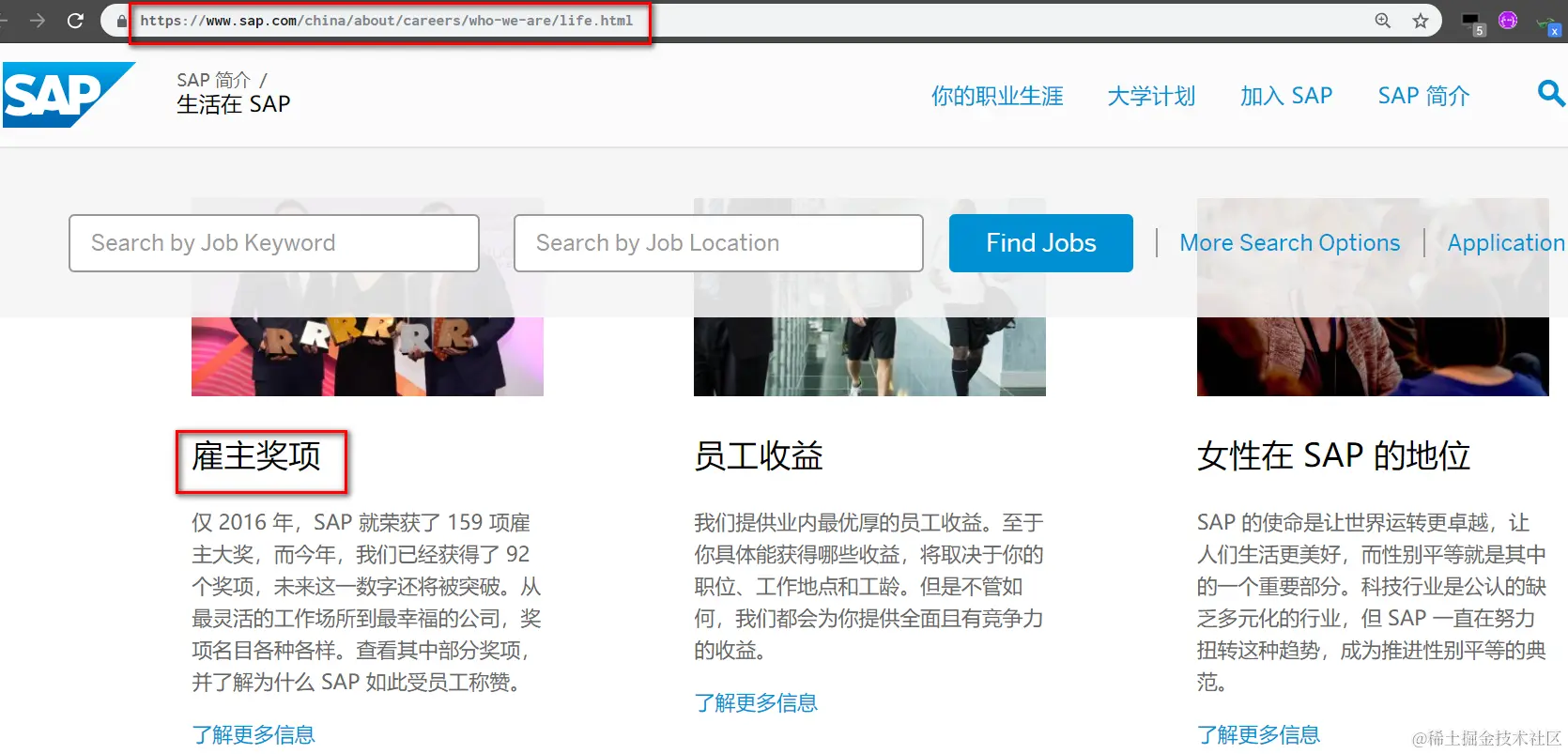This screenshot has width=1568, height=754.
Task: Open SAP 简介 navigation menu
Action: pos(1423,96)
